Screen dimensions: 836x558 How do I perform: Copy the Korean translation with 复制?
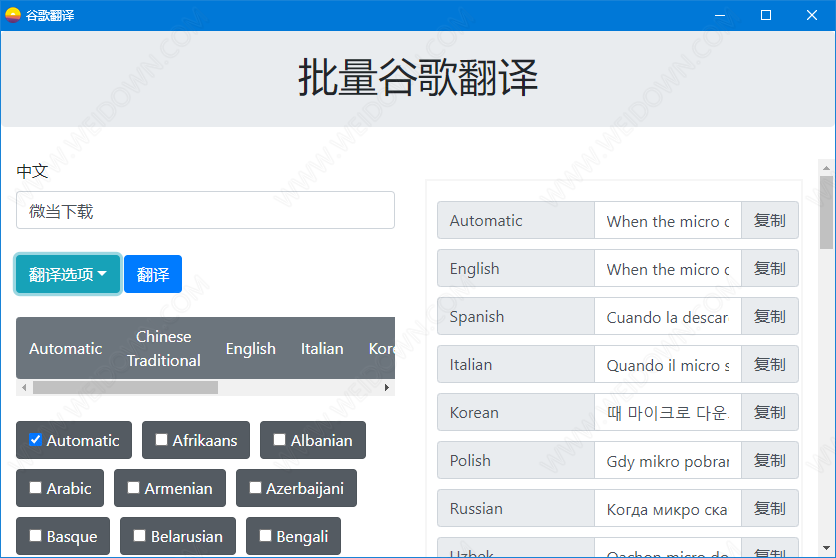(x=769, y=412)
